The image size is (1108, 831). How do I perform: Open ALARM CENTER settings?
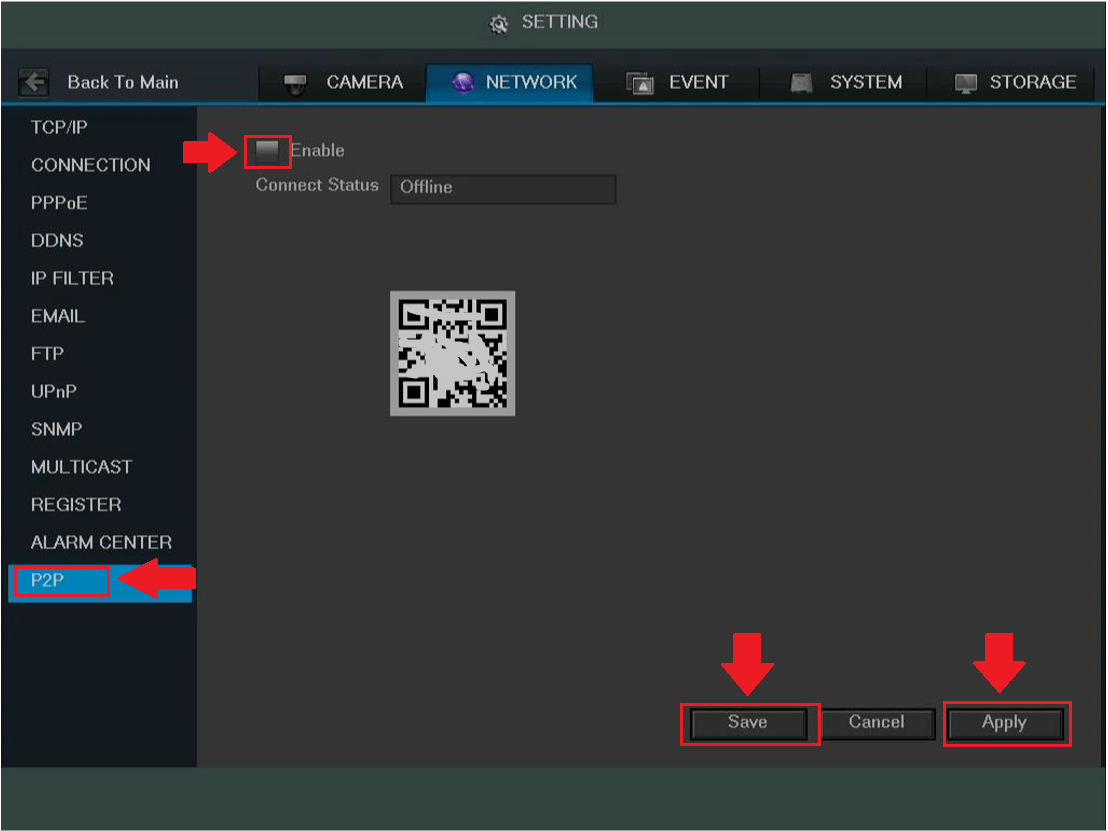tap(101, 542)
